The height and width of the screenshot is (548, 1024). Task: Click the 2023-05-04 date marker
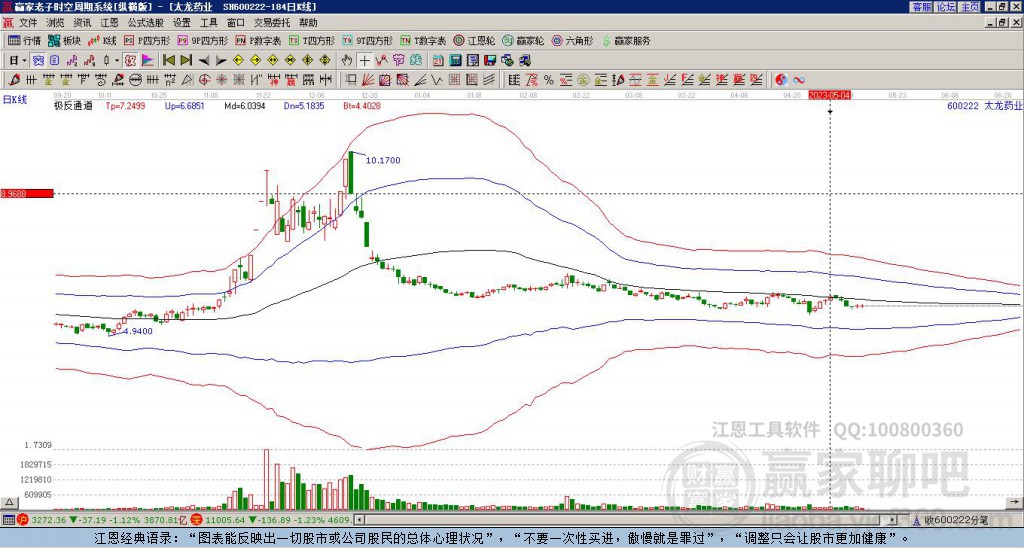click(x=829, y=95)
